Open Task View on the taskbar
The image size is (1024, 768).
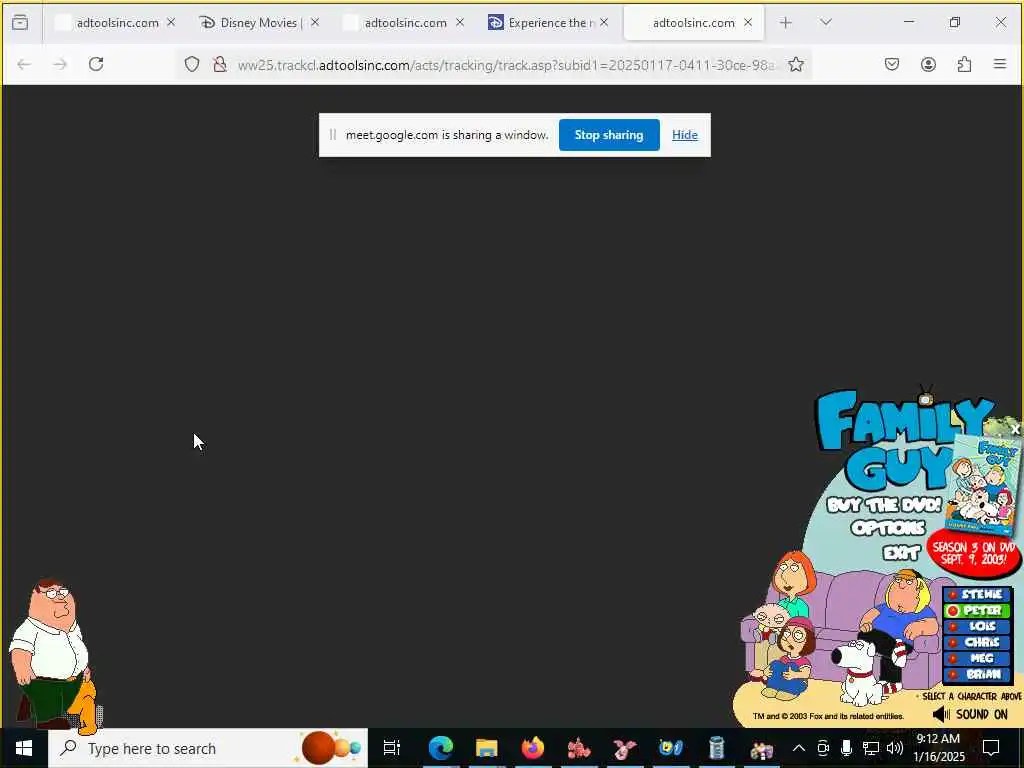click(391, 748)
